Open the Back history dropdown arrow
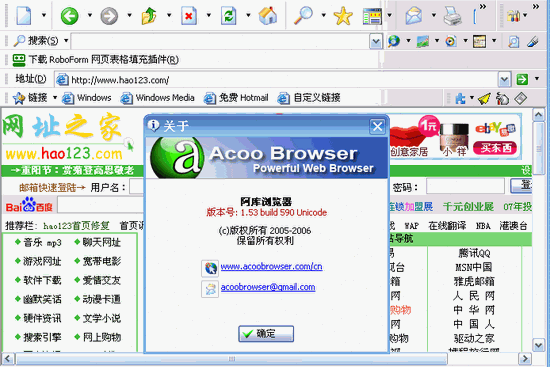This screenshot has height=367, width=551. [x=90, y=15]
